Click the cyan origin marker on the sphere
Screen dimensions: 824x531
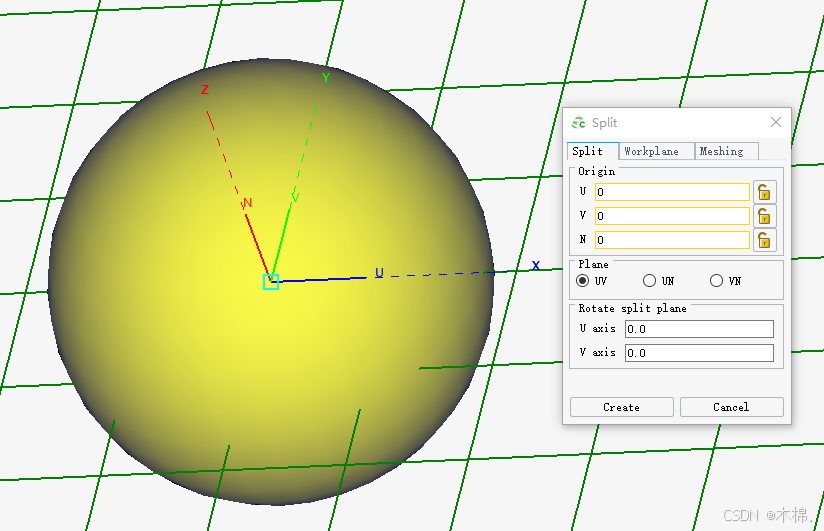(x=271, y=282)
